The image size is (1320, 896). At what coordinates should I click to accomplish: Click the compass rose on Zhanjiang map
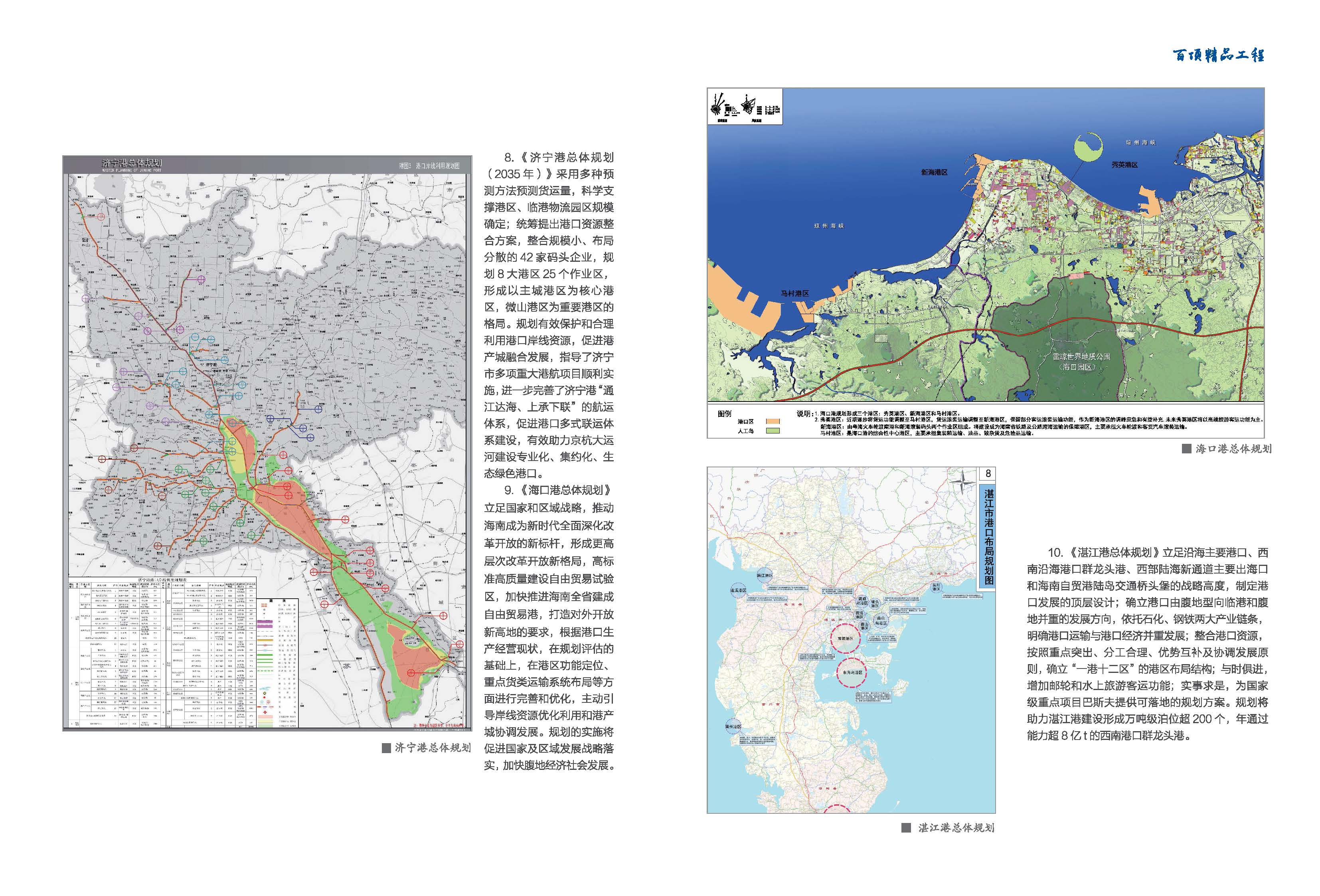(x=963, y=483)
